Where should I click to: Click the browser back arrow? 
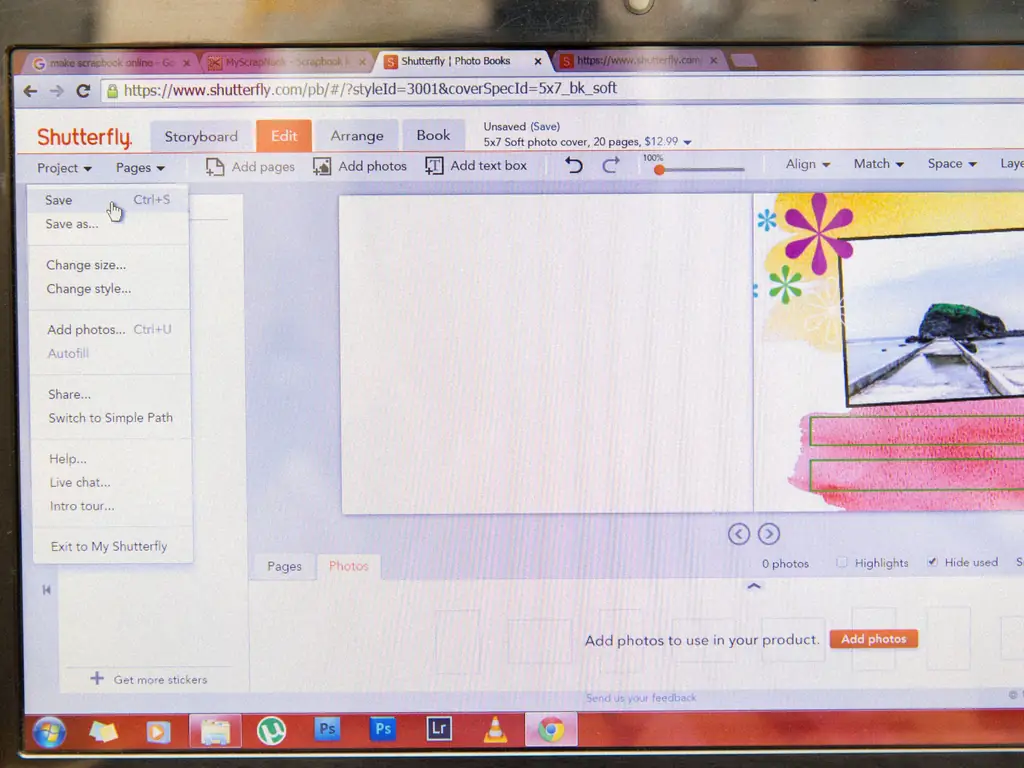pyautogui.click(x=30, y=91)
